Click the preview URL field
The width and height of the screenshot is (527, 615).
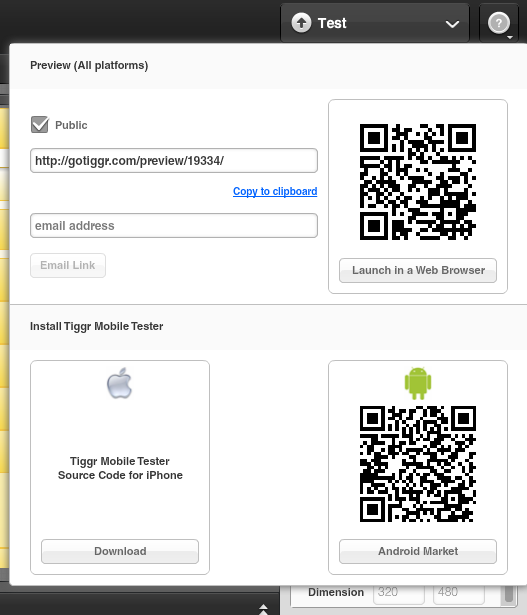coord(174,160)
